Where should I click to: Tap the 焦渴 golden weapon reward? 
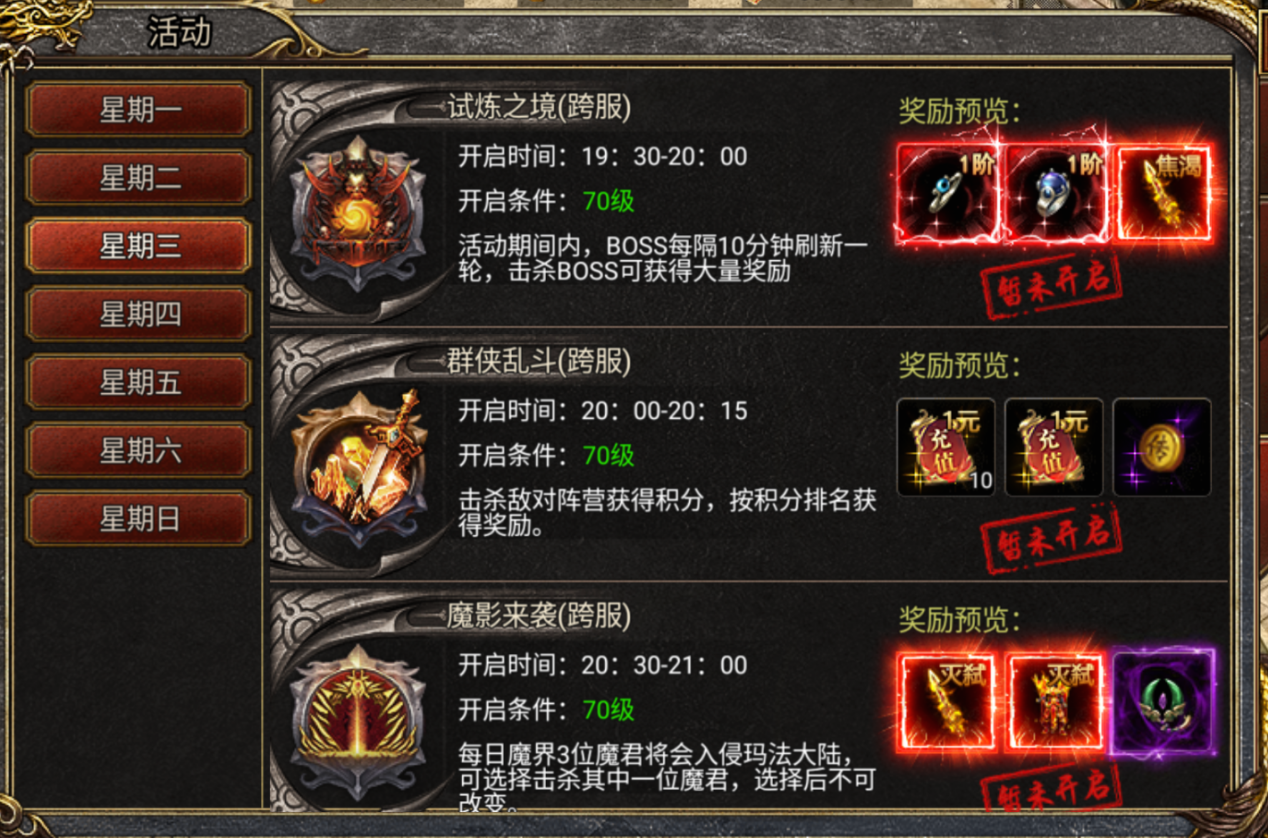[1162, 193]
